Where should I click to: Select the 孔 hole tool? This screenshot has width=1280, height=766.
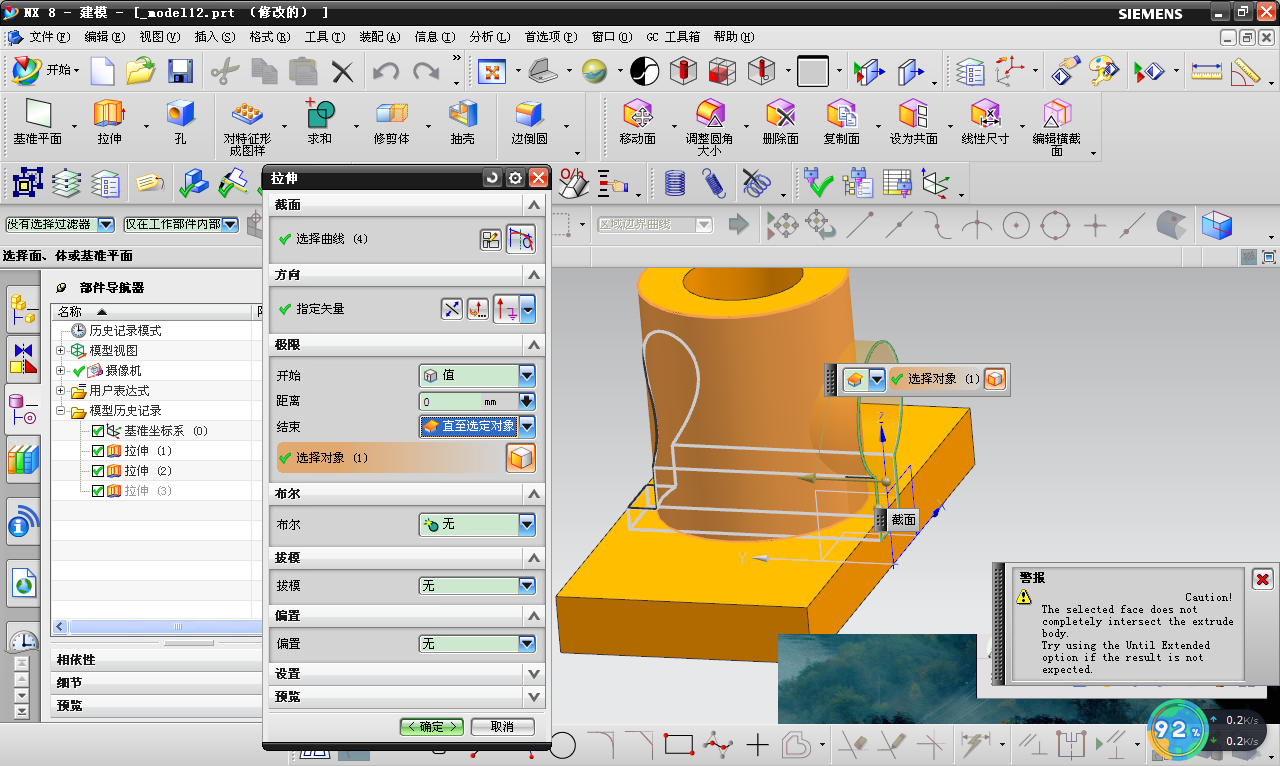[x=180, y=122]
